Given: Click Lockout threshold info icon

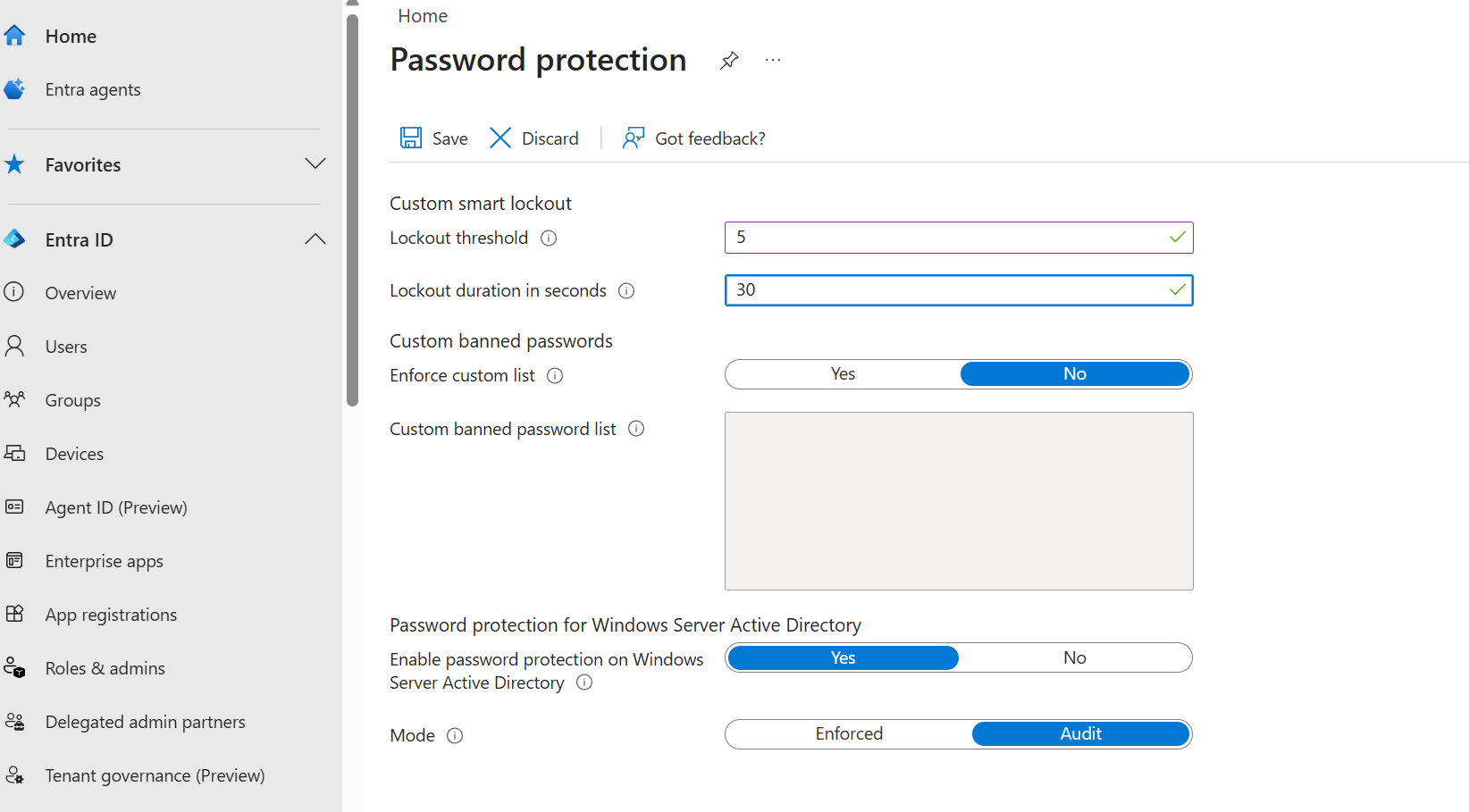Looking at the screenshot, I should point(550,239).
